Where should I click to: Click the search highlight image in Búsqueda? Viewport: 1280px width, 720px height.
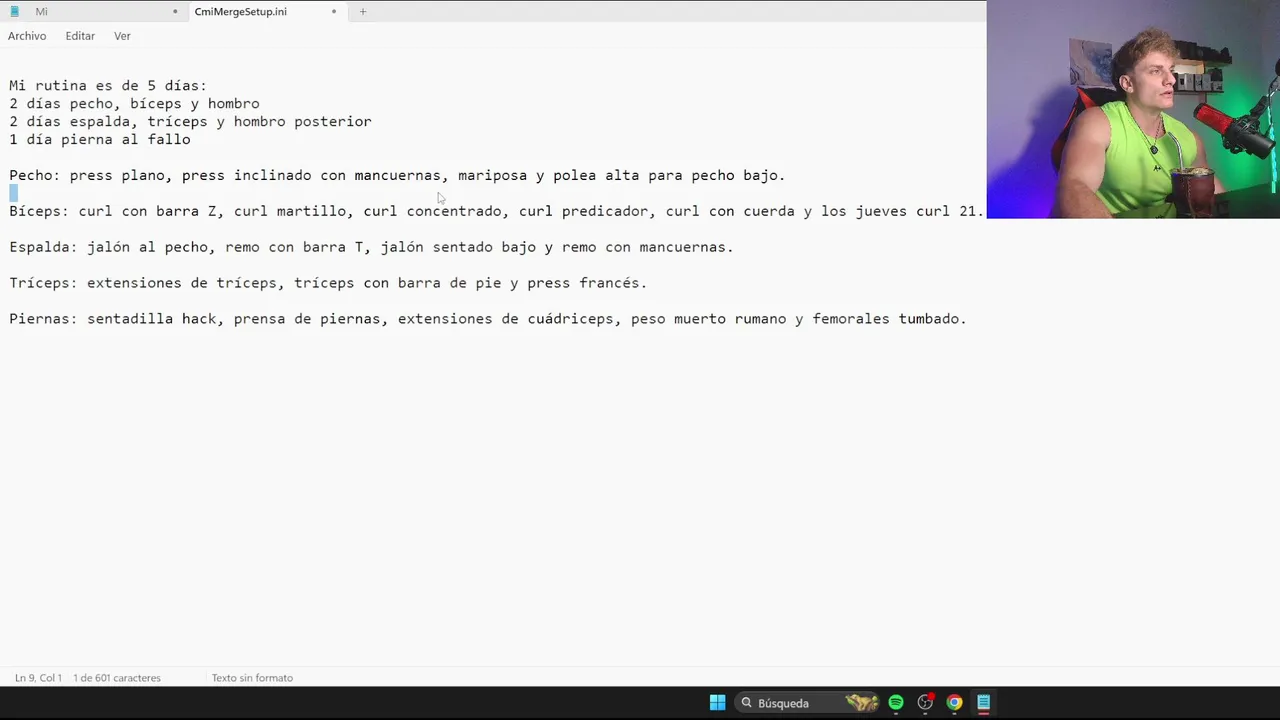(861, 702)
